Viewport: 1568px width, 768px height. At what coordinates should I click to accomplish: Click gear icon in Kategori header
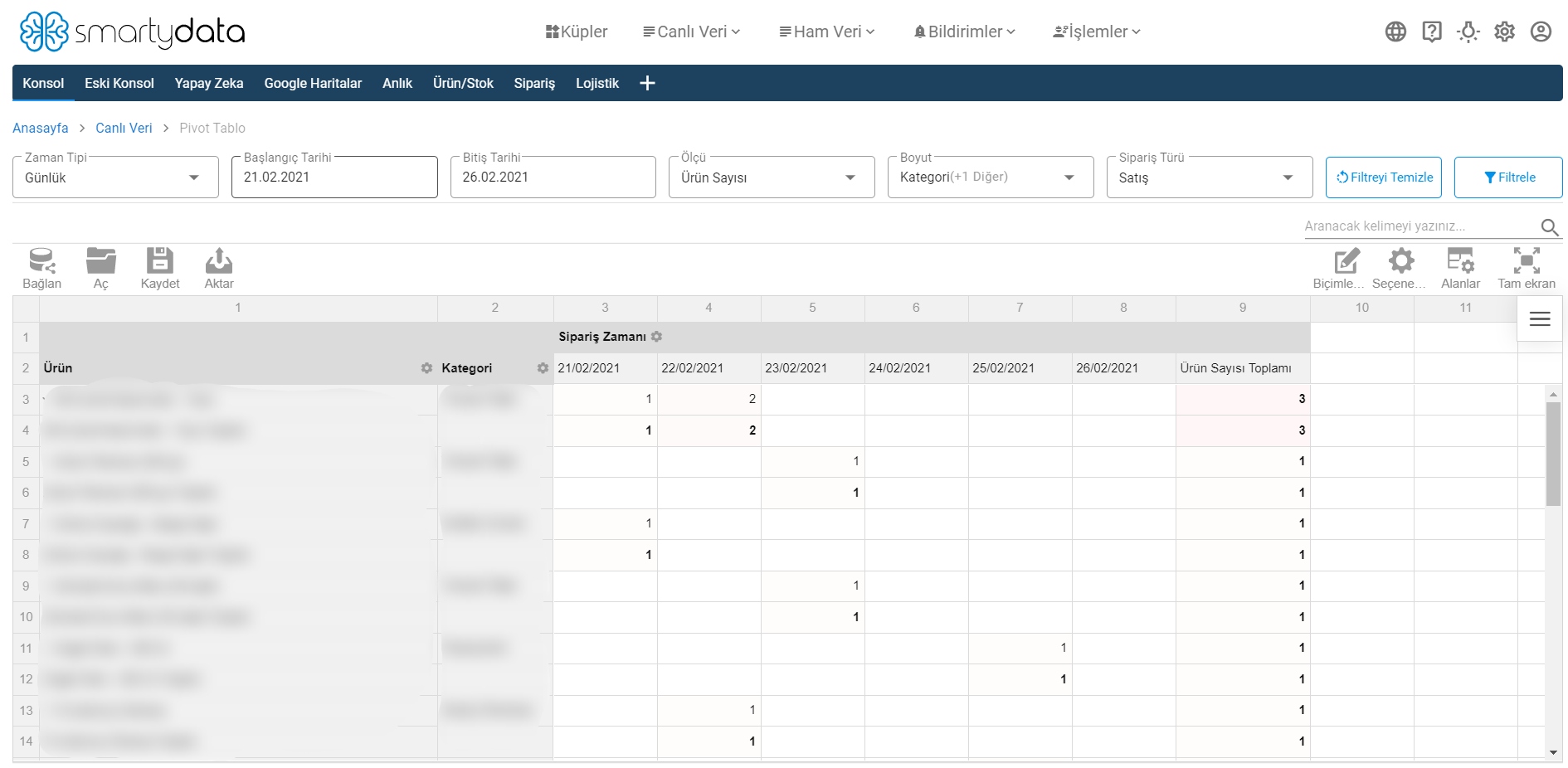(543, 368)
